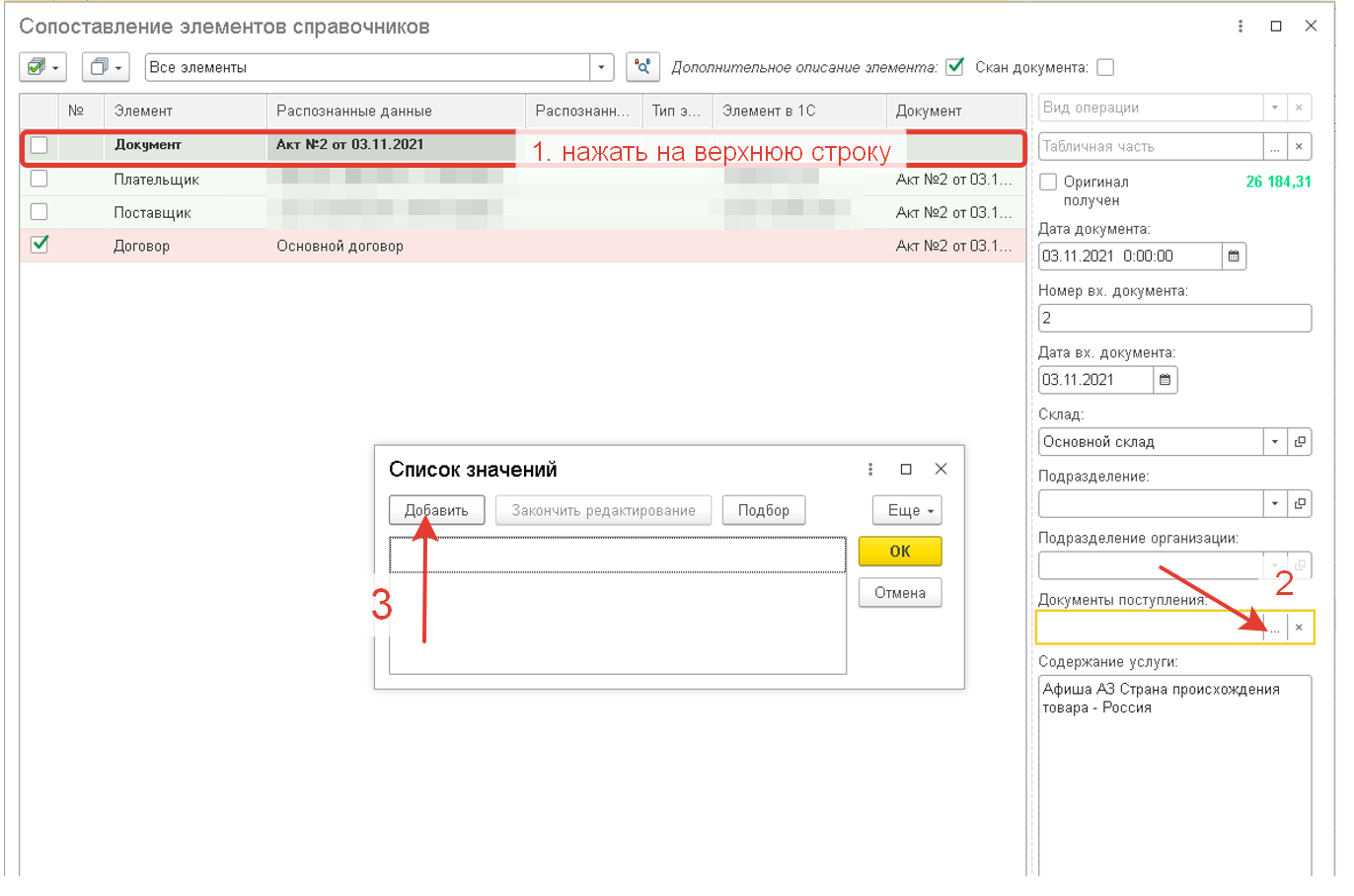Screen dimensions: 1354x896
Task: Open the Подразделение item via open icon
Action: [x=1300, y=504]
